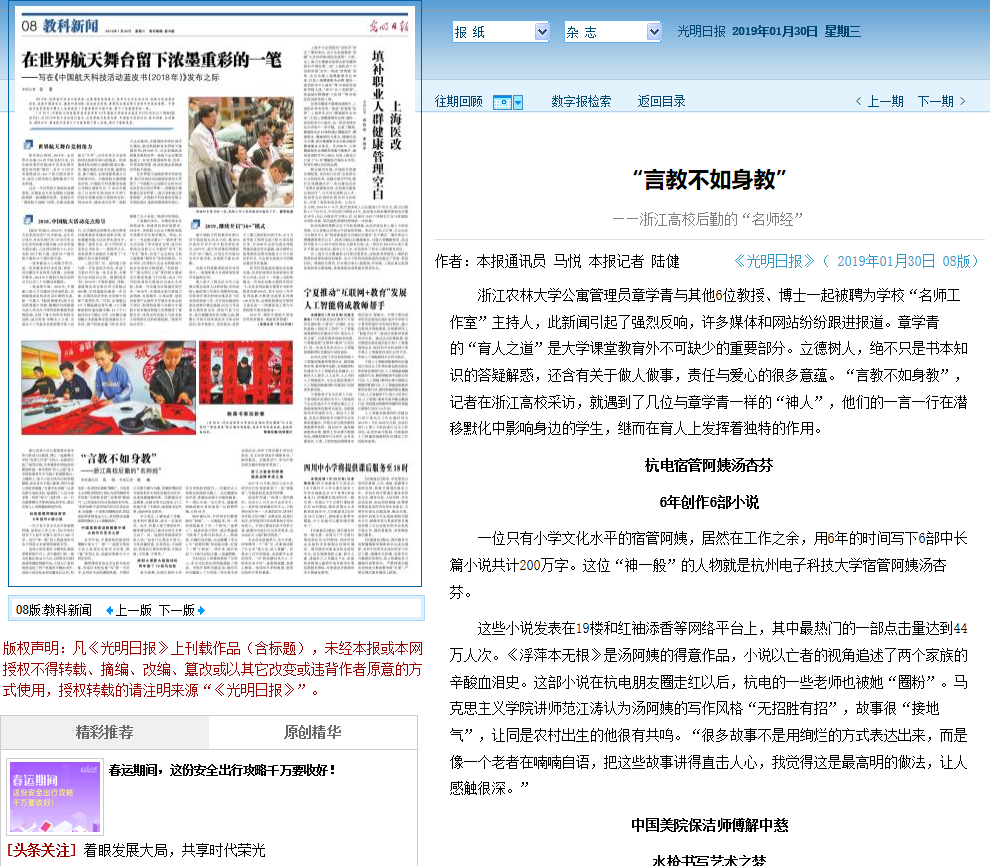Go back via 返回目录
This screenshot has width=990, height=866.
661,102
